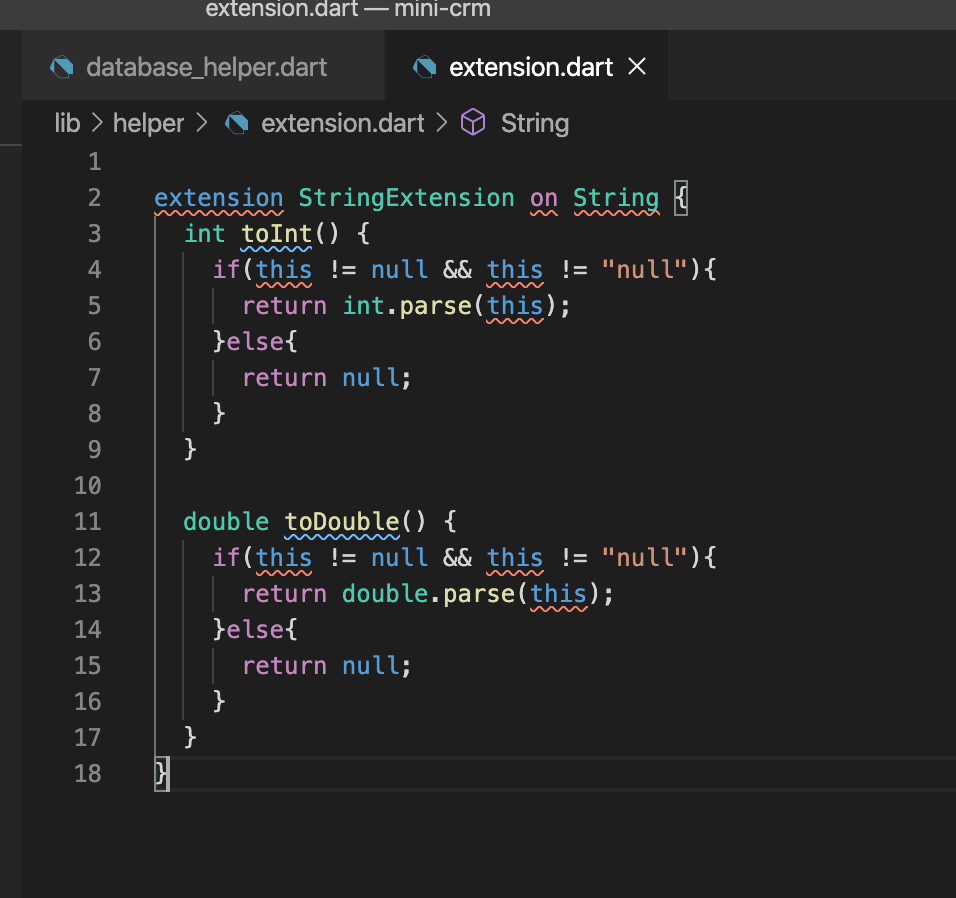Click the window title extension.dart — mini-crm
This screenshot has height=898, width=956.
pos(348,11)
